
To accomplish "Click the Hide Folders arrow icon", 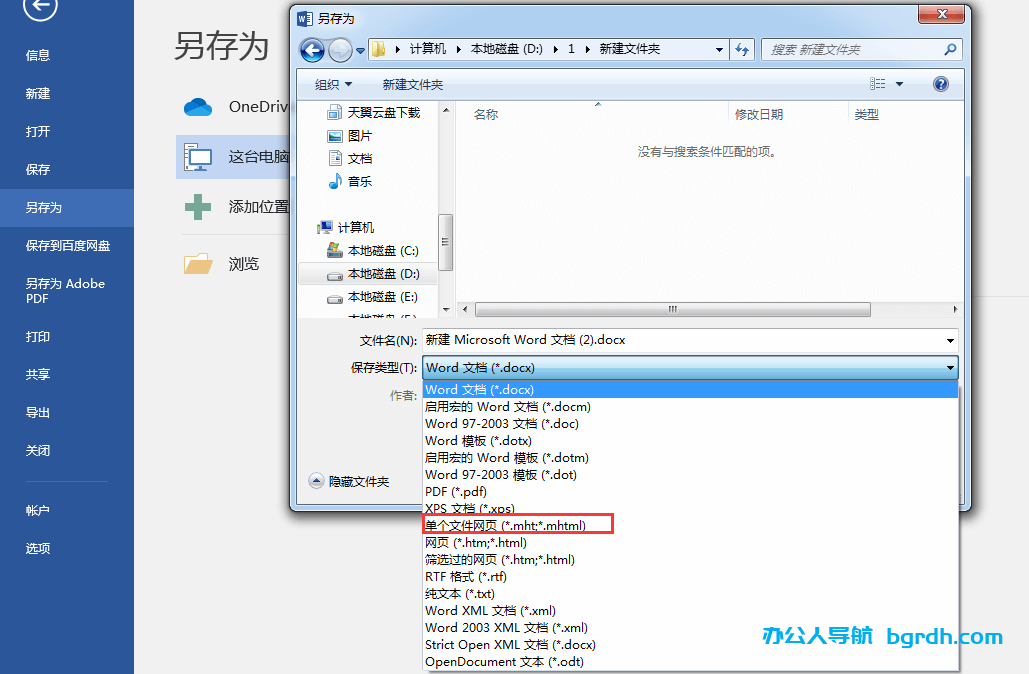I will coord(316,481).
